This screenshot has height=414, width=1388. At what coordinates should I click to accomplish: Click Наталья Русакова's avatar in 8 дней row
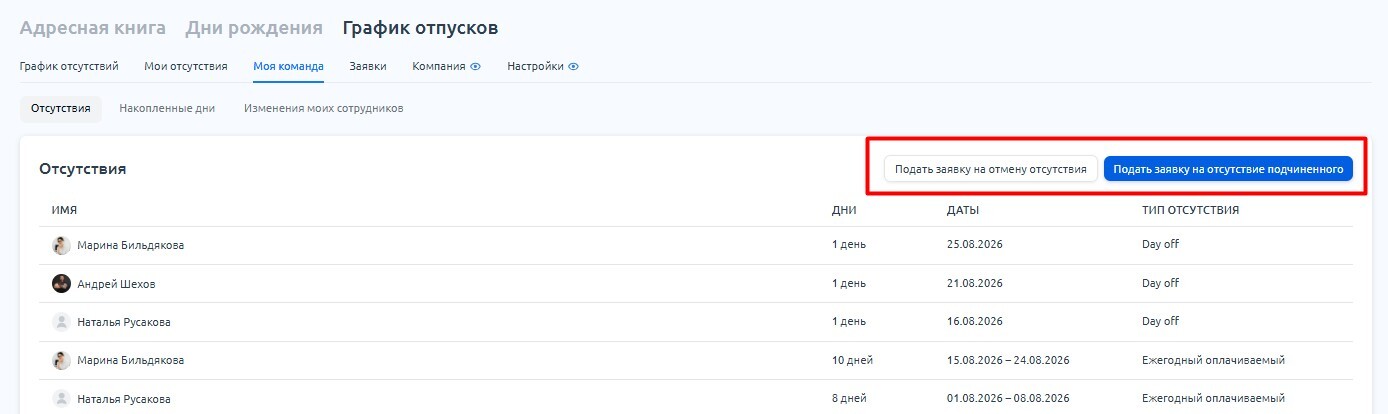point(62,398)
